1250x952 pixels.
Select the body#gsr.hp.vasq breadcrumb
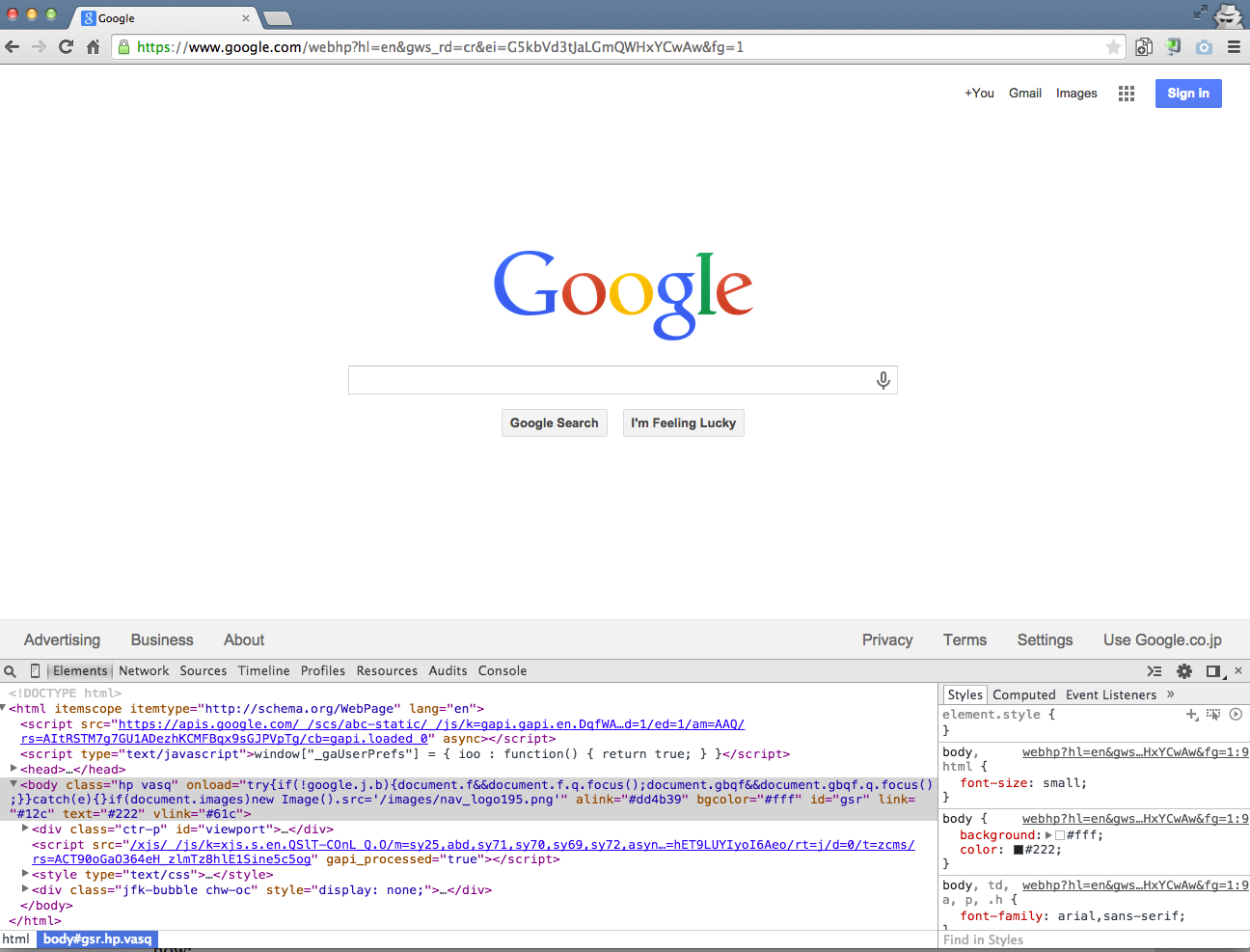pos(97,939)
